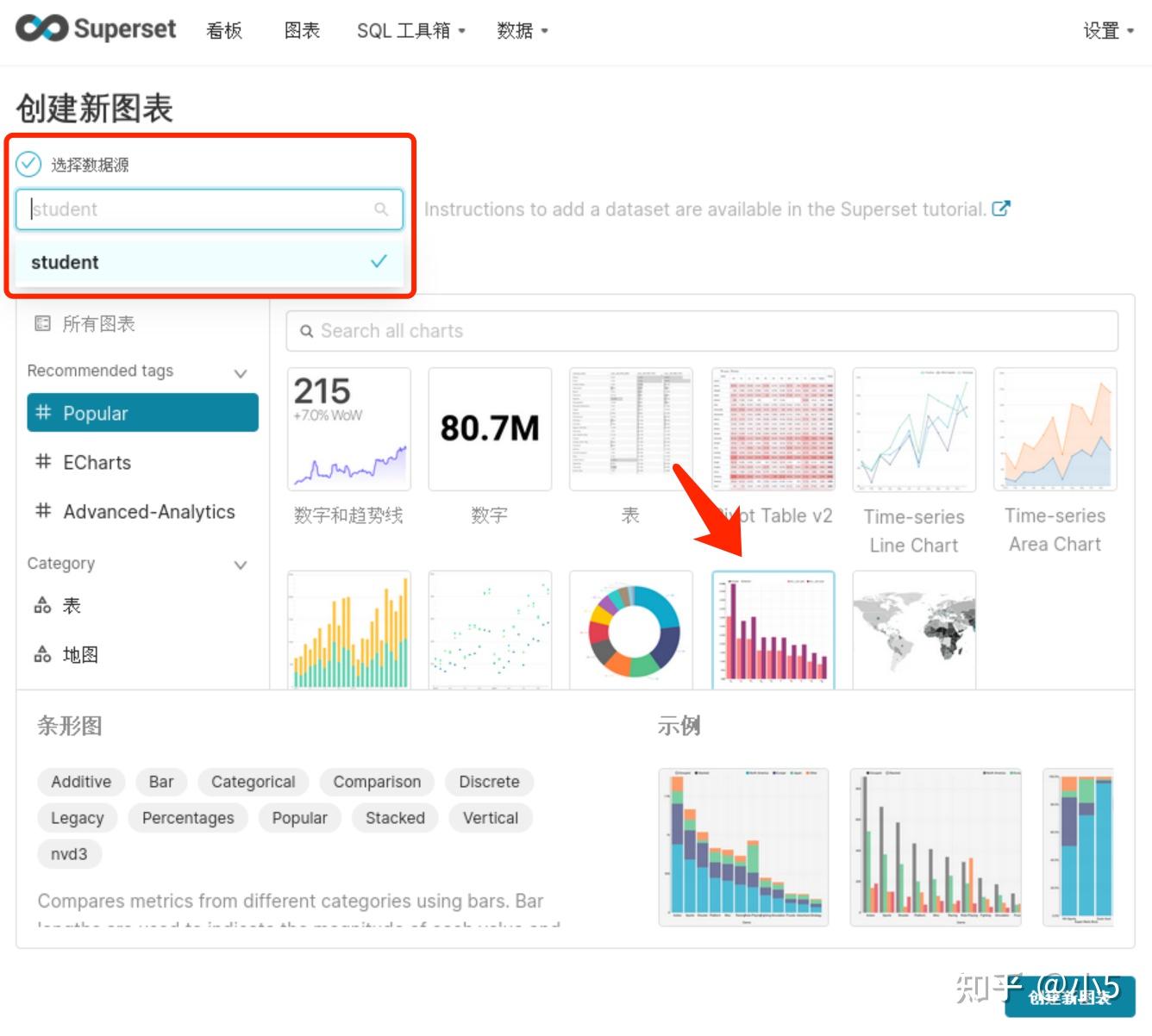Open the 地图 category filter

click(x=79, y=654)
